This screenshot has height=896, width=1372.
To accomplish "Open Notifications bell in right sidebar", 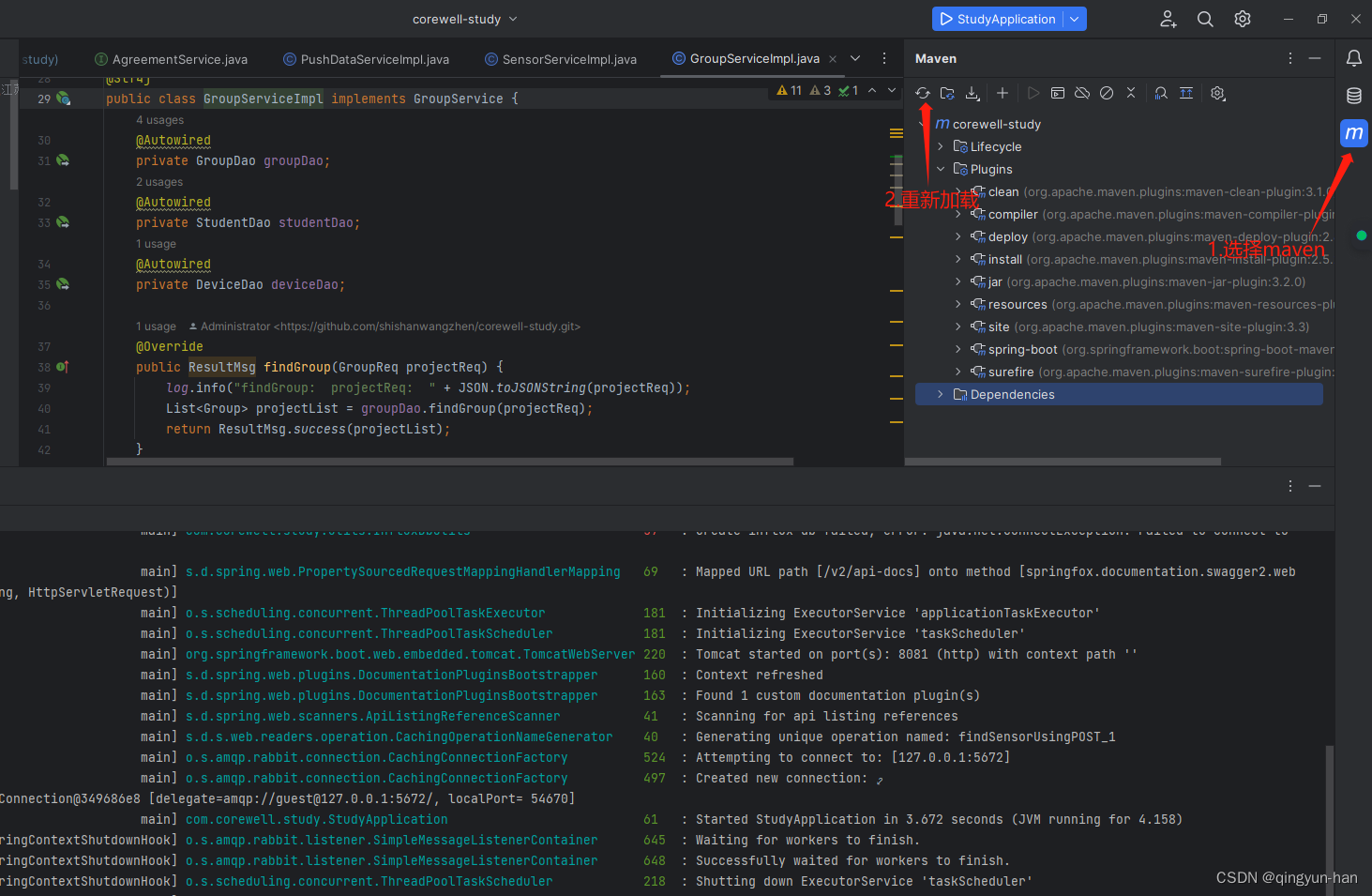I will point(1354,58).
